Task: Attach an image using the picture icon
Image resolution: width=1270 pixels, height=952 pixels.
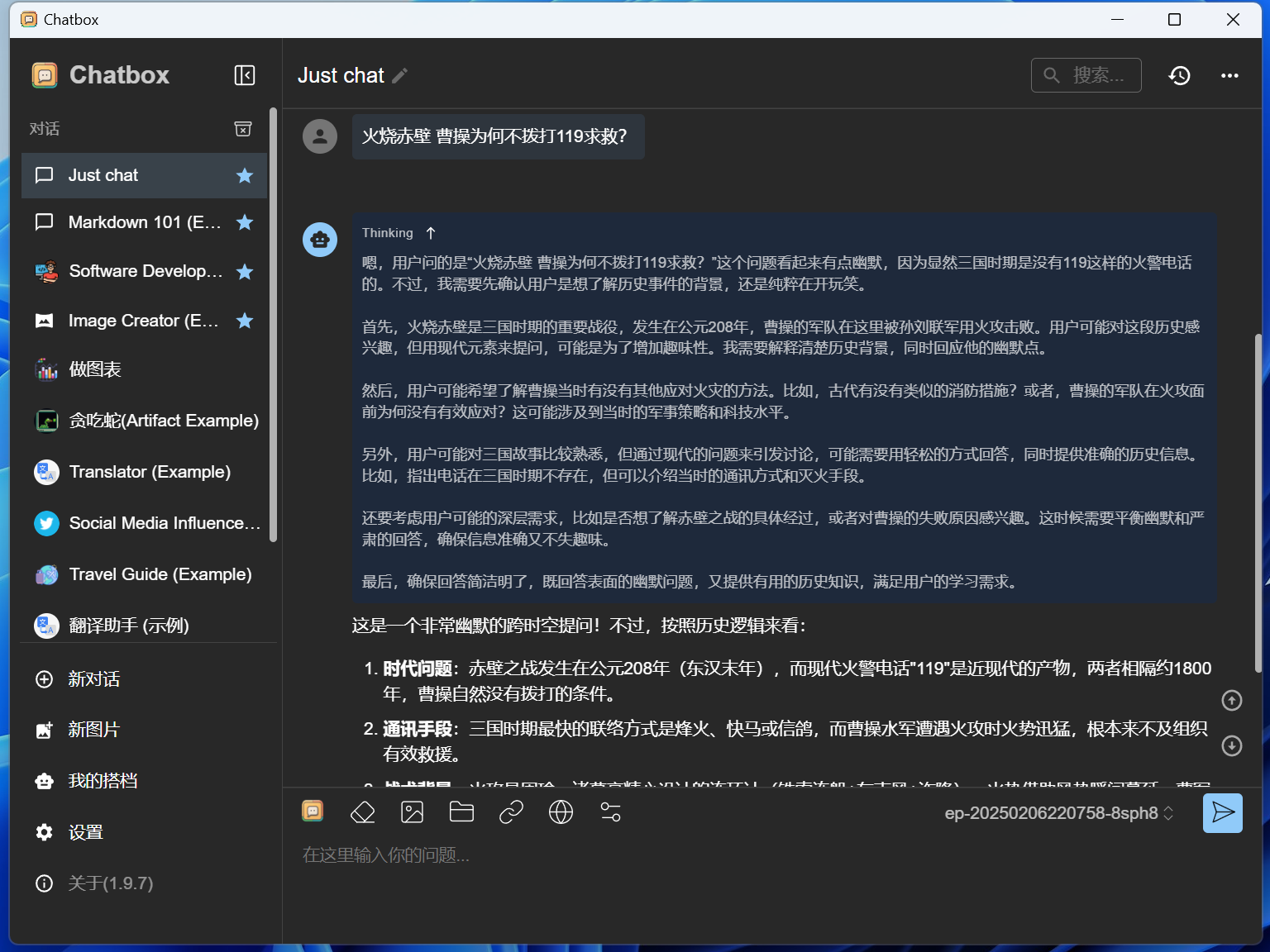Action: [412, 812]
